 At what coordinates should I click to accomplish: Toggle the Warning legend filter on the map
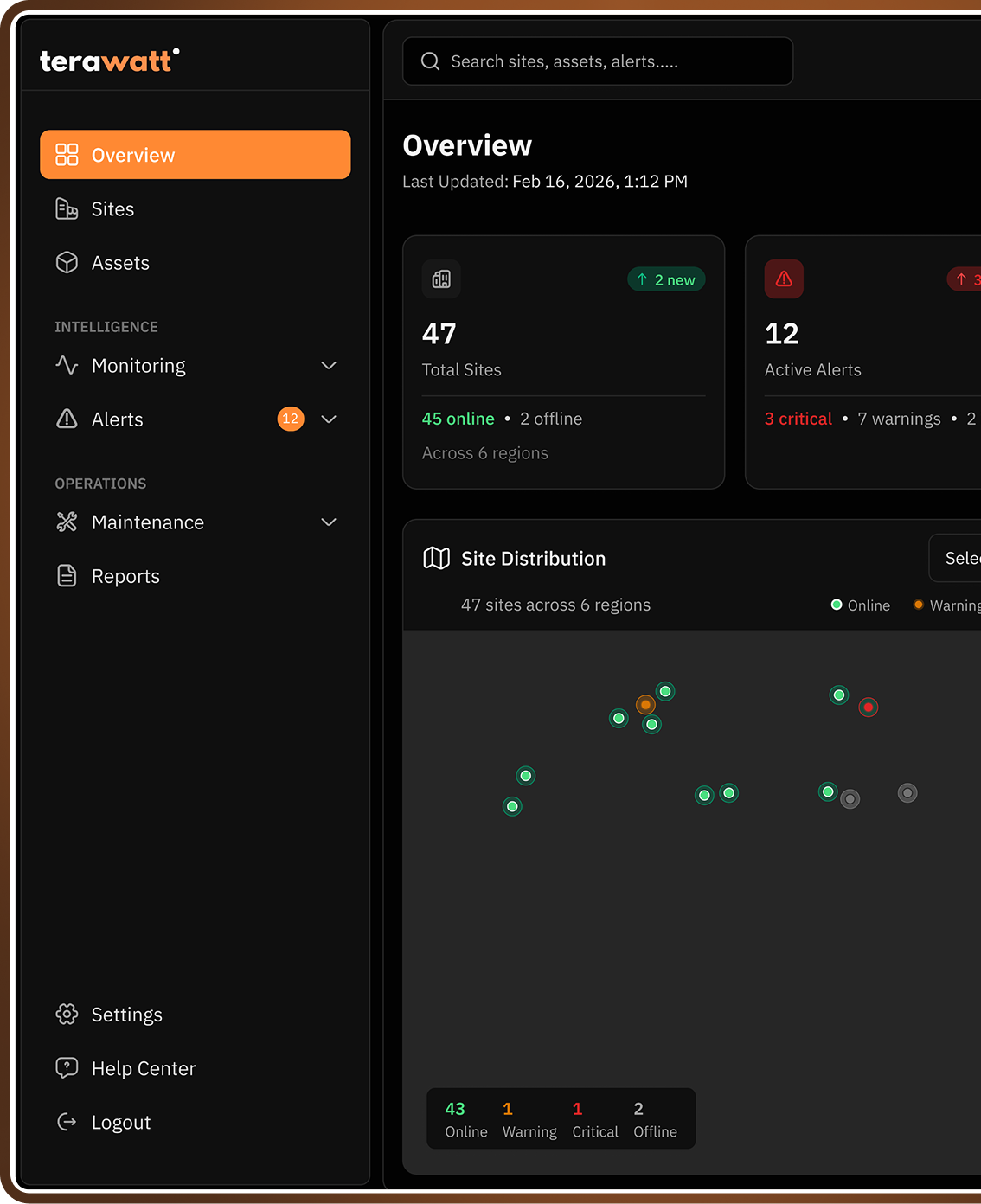947,605
